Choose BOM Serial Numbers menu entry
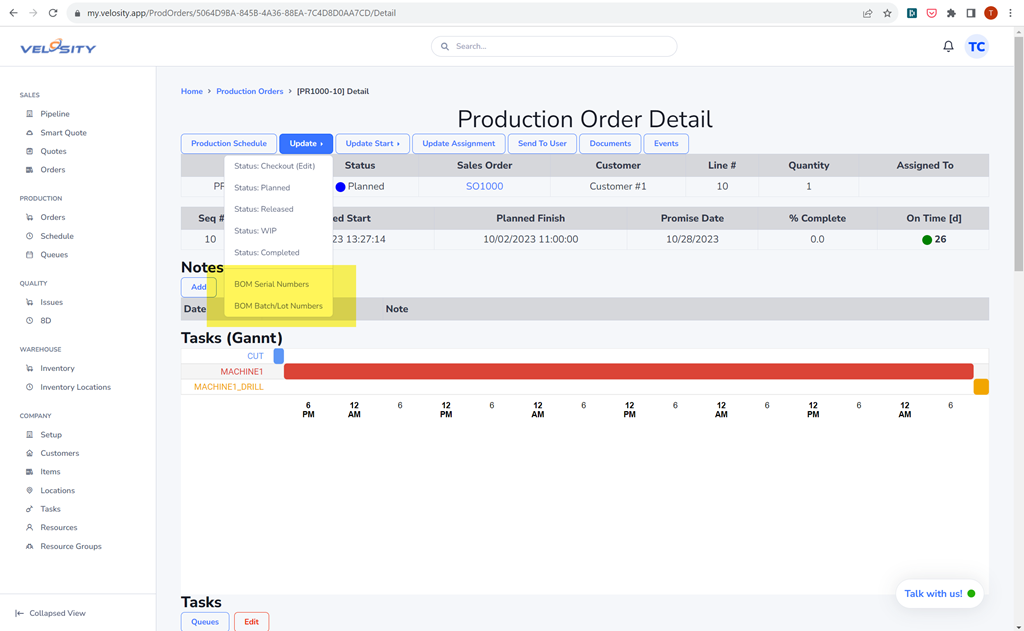Image resolution: width=1024 pixels, height=631 pixels. click(x=271, y=284)
